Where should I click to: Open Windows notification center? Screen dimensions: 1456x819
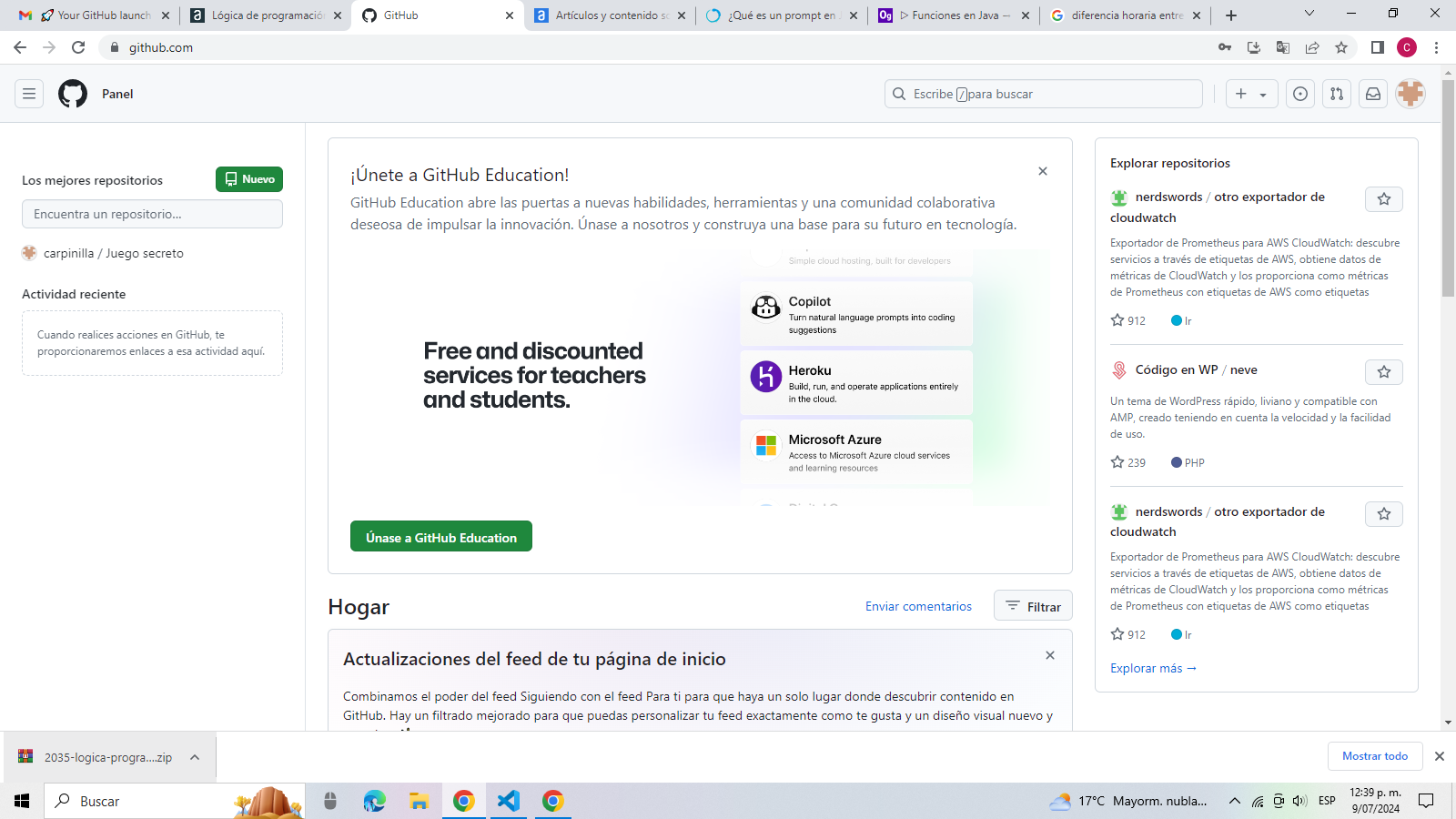click(x=1427, y=801)
